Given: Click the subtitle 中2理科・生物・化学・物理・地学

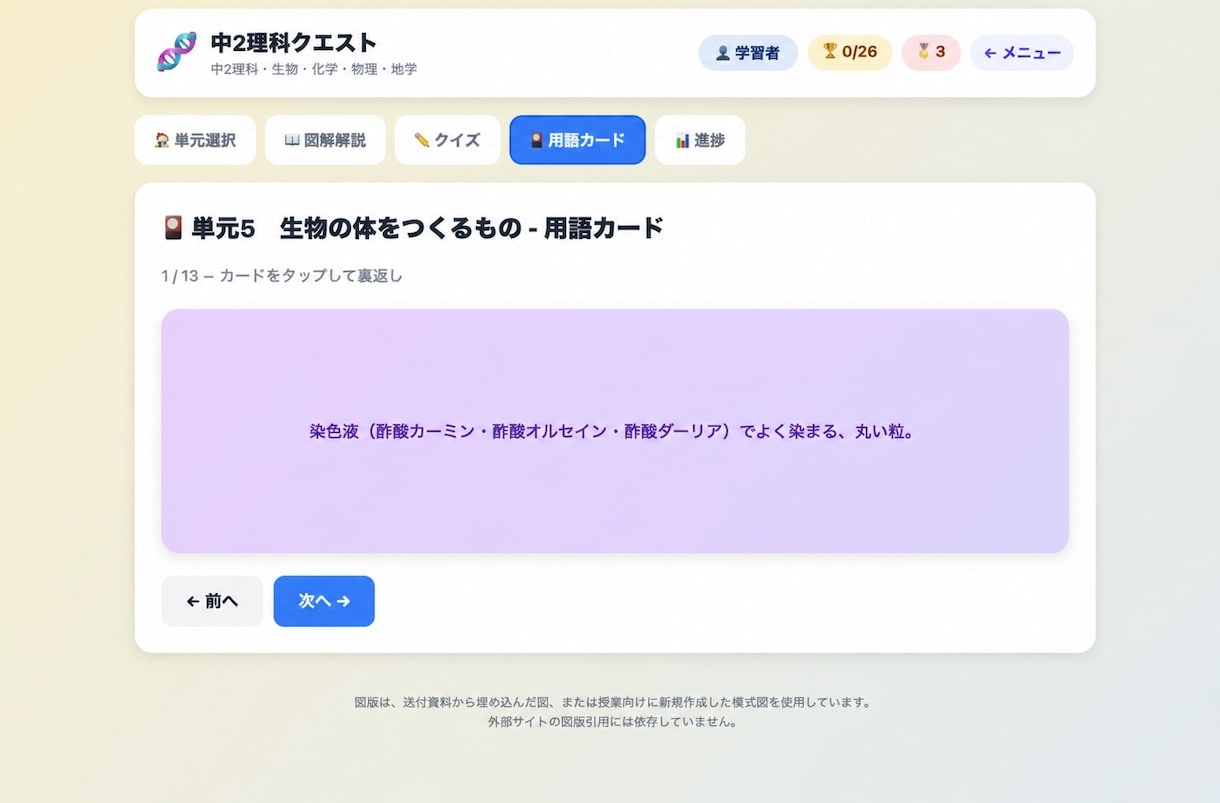Looking at the screenshot, I should point(314,69).
